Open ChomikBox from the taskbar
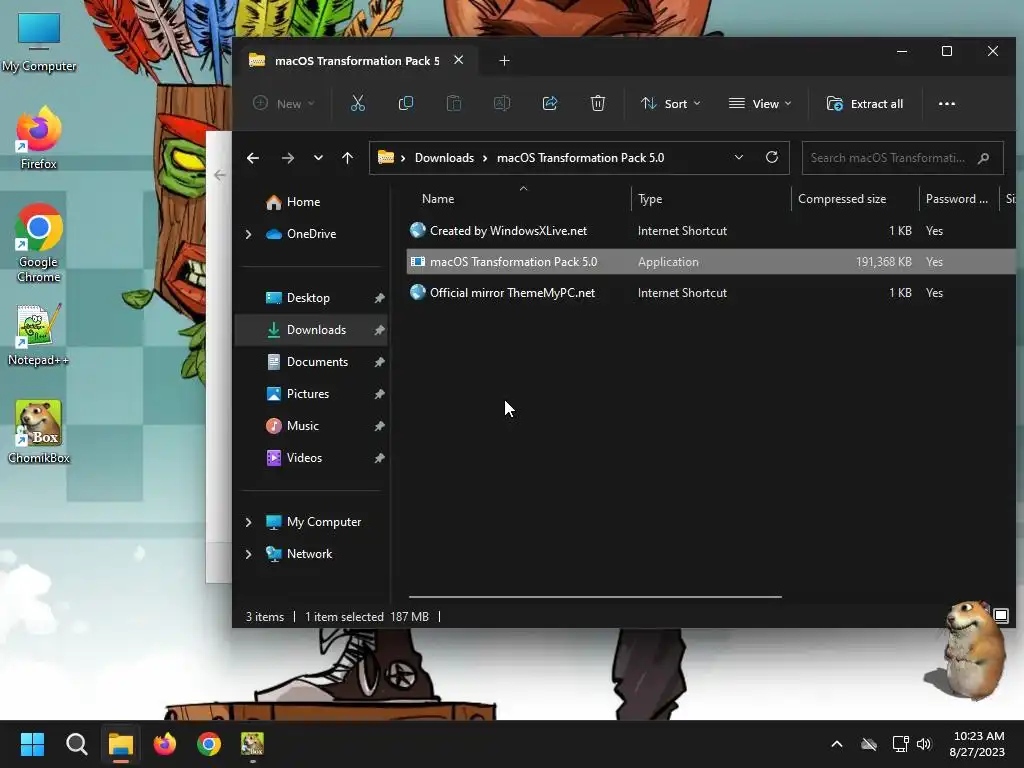The image size is (1024, 768). click(252, 744)
